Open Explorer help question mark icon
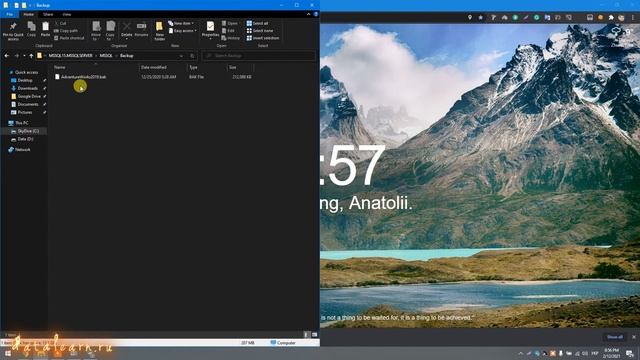This screenshot has height=360, width=640. click(x=316, y=14)
